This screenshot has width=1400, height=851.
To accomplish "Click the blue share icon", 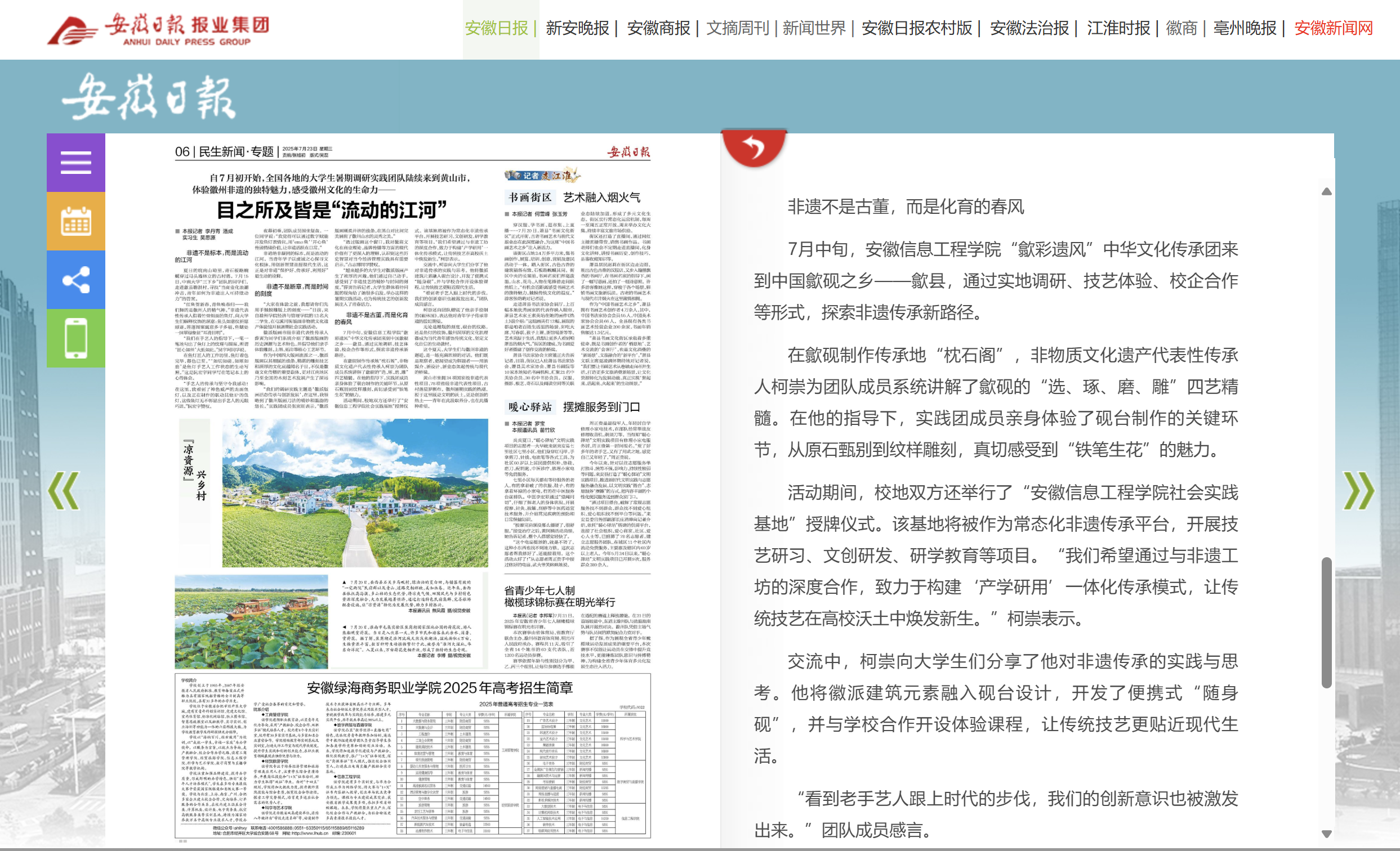I will pyautogui.click(x=75, y=280).
